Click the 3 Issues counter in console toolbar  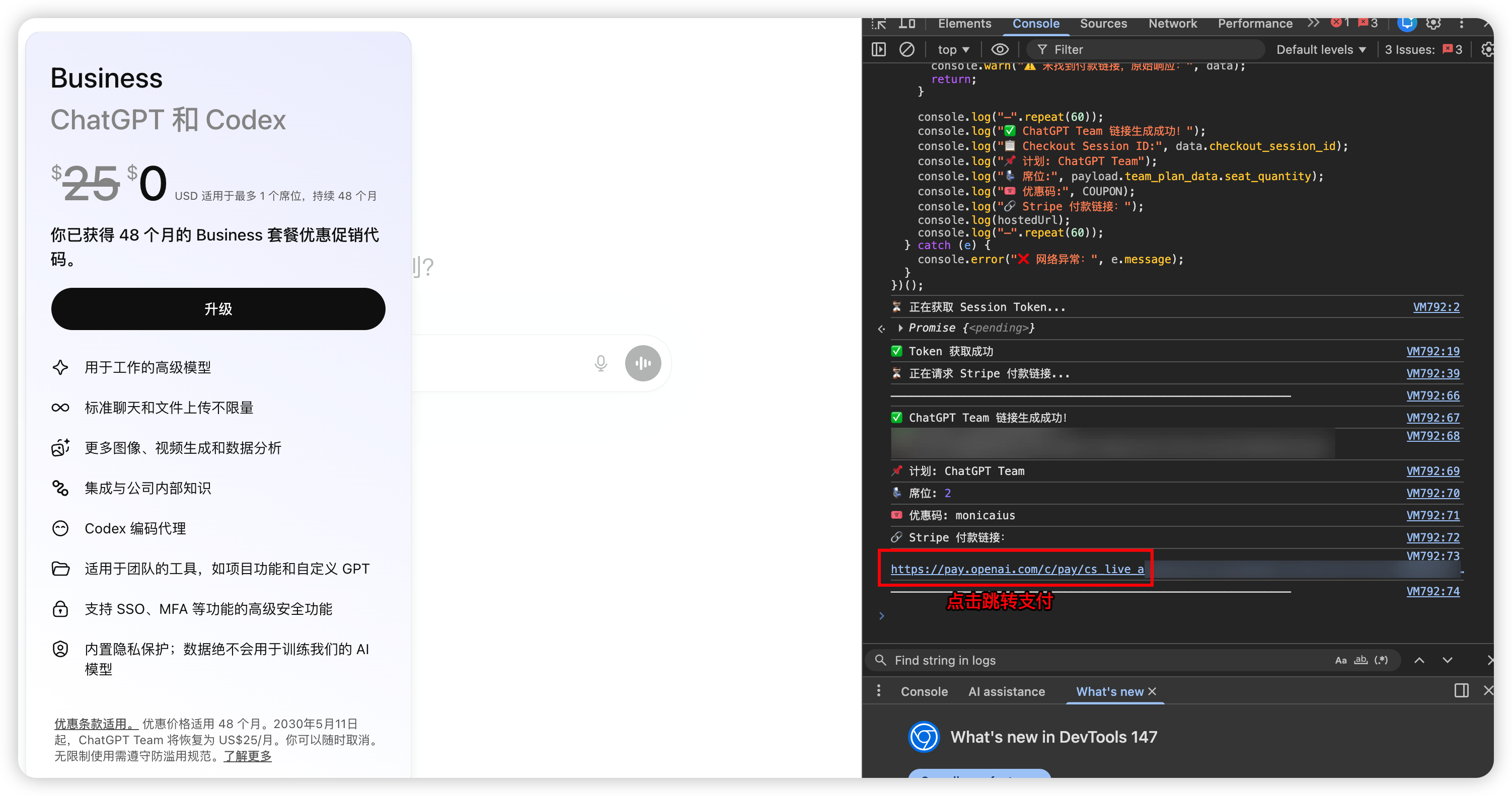pos(1424,50)
